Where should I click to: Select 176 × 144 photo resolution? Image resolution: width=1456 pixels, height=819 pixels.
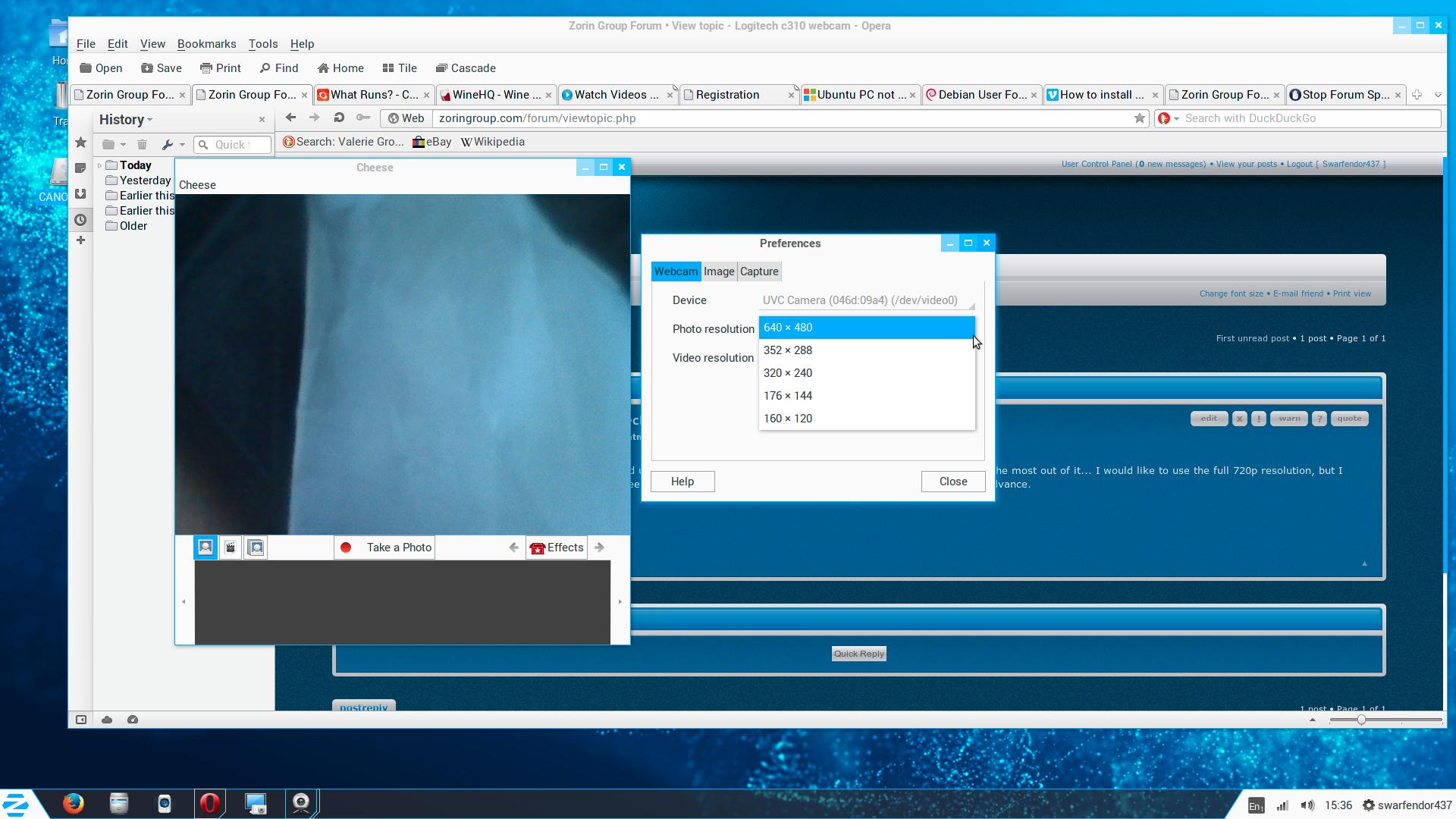(867, 396)
